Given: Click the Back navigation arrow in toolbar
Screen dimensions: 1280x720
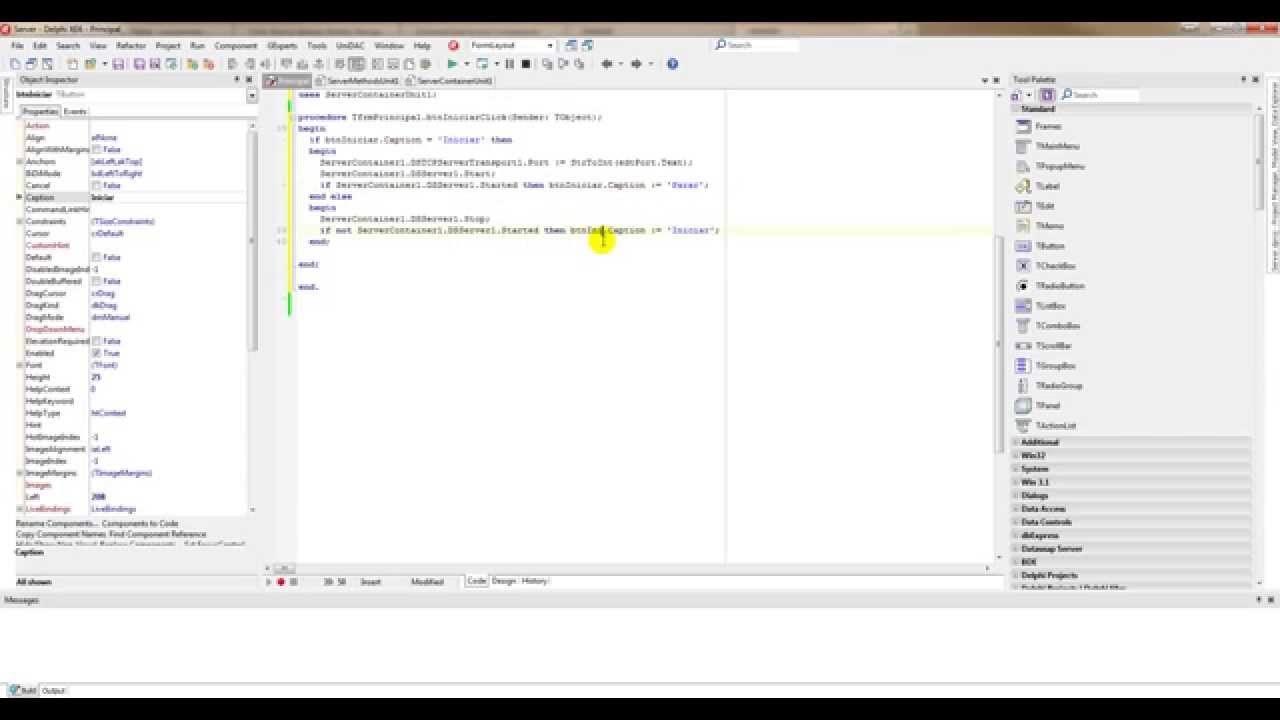Looking at the screenshot, I should [x=606, y=64].
